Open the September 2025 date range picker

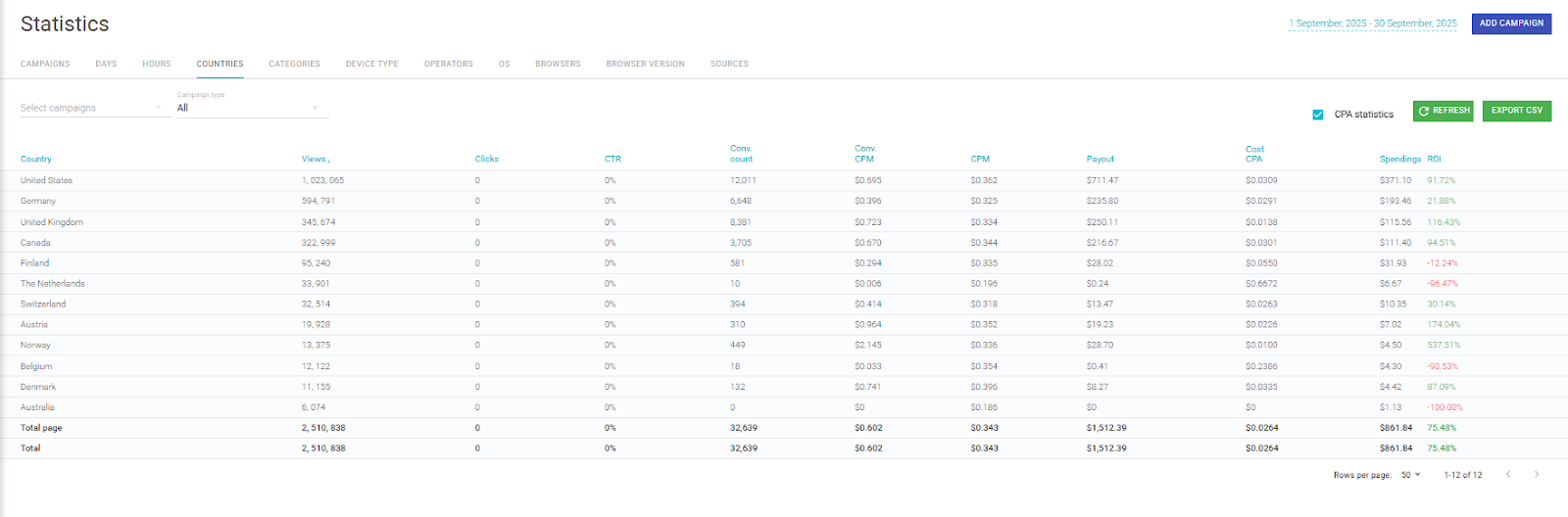pyautogui.click(x=1372, y=23)
